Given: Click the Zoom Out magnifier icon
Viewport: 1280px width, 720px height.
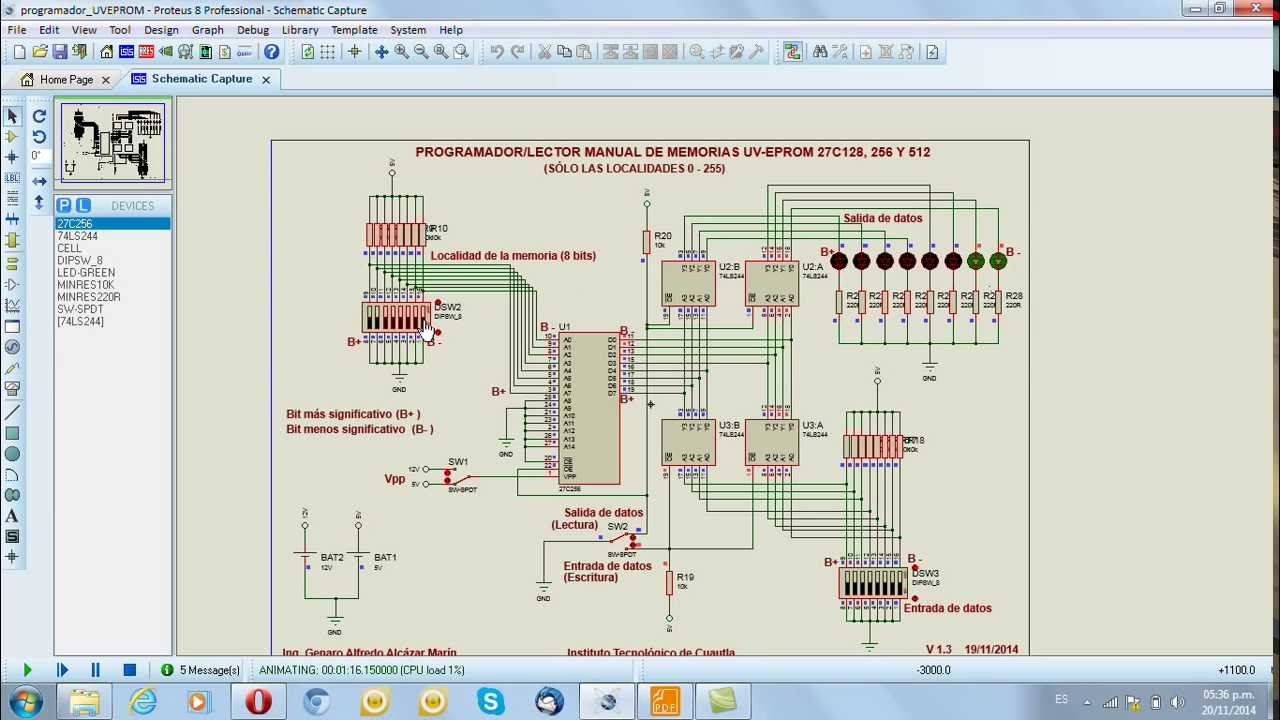Looking at the screenshot, I should coord(421,52).
